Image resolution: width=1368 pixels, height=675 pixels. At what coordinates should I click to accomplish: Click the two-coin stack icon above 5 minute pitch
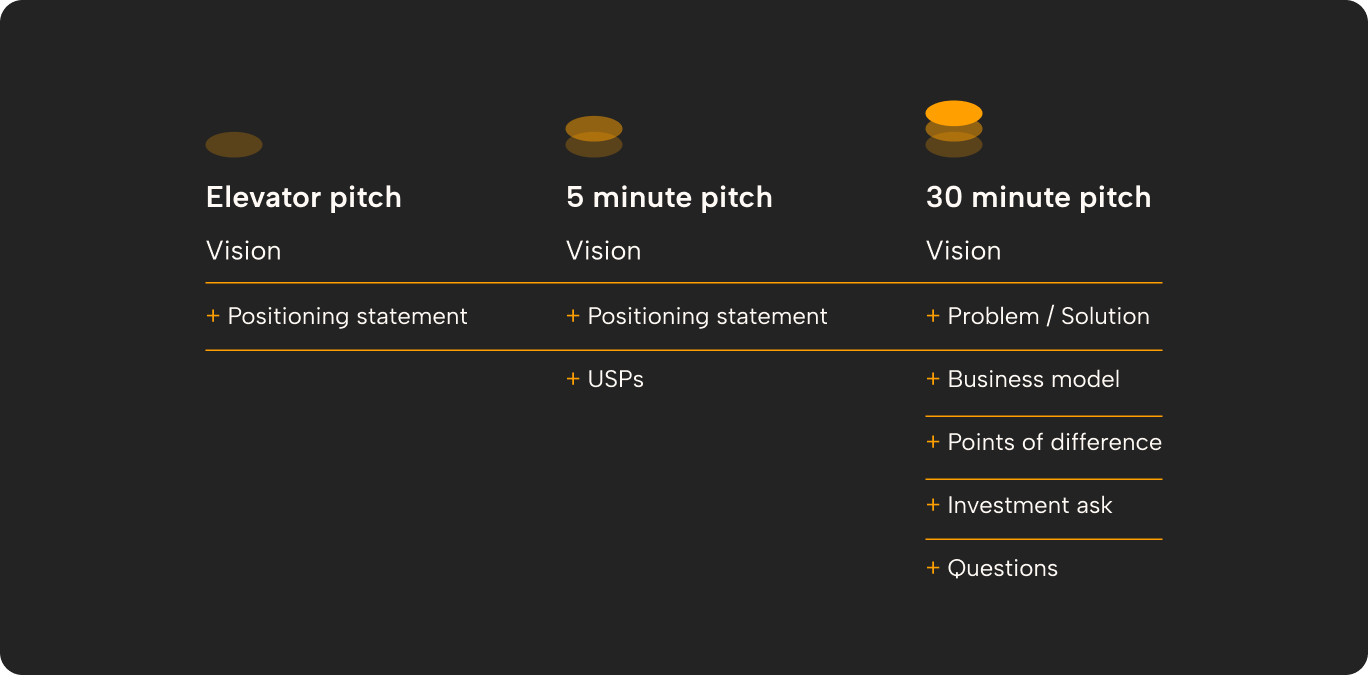[594, 137]
